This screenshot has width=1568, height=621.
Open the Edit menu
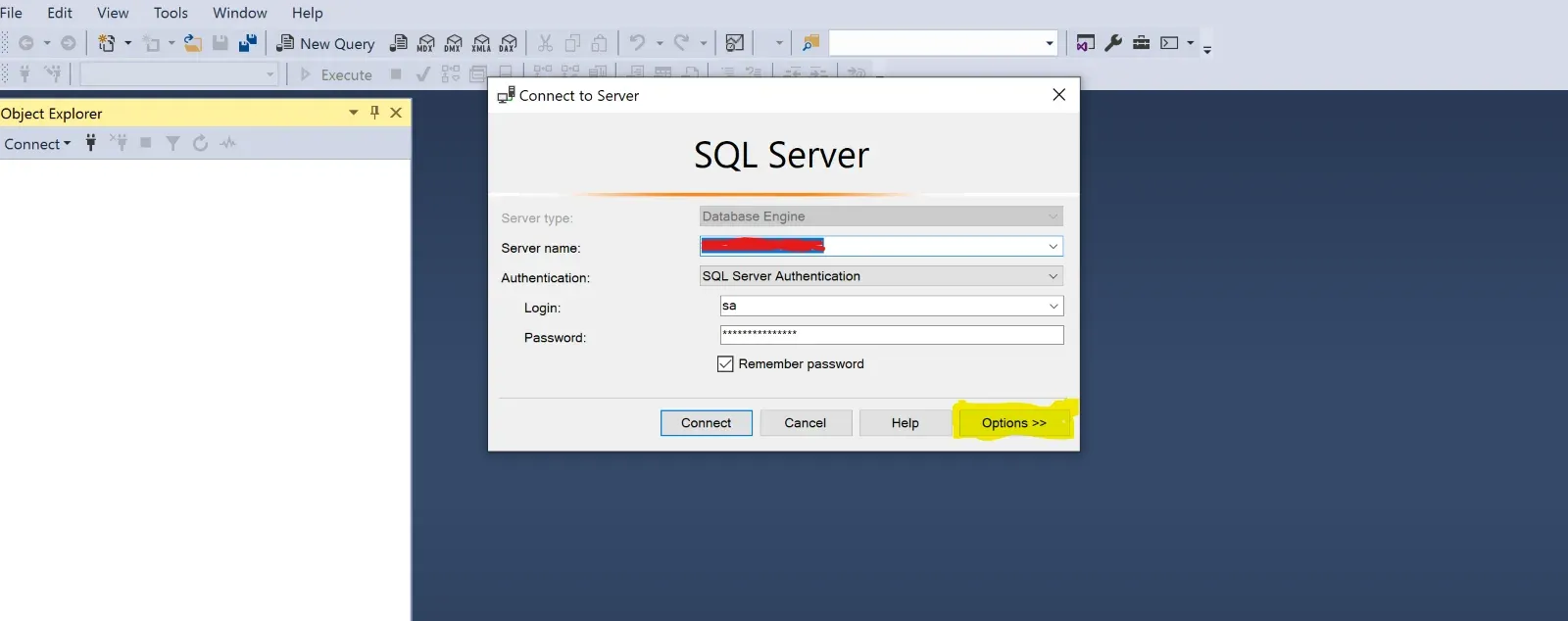tap(60, 13)
